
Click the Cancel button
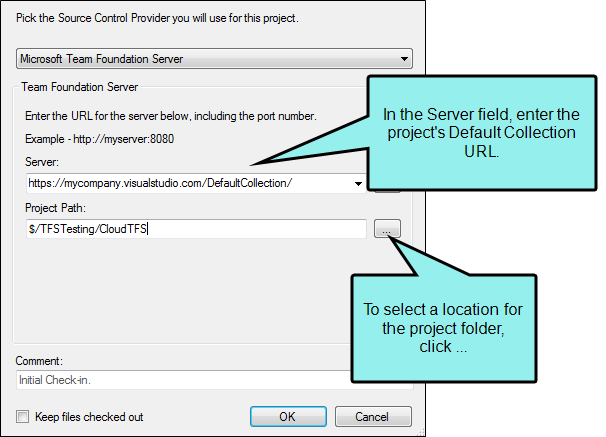(x=373, y=417)
